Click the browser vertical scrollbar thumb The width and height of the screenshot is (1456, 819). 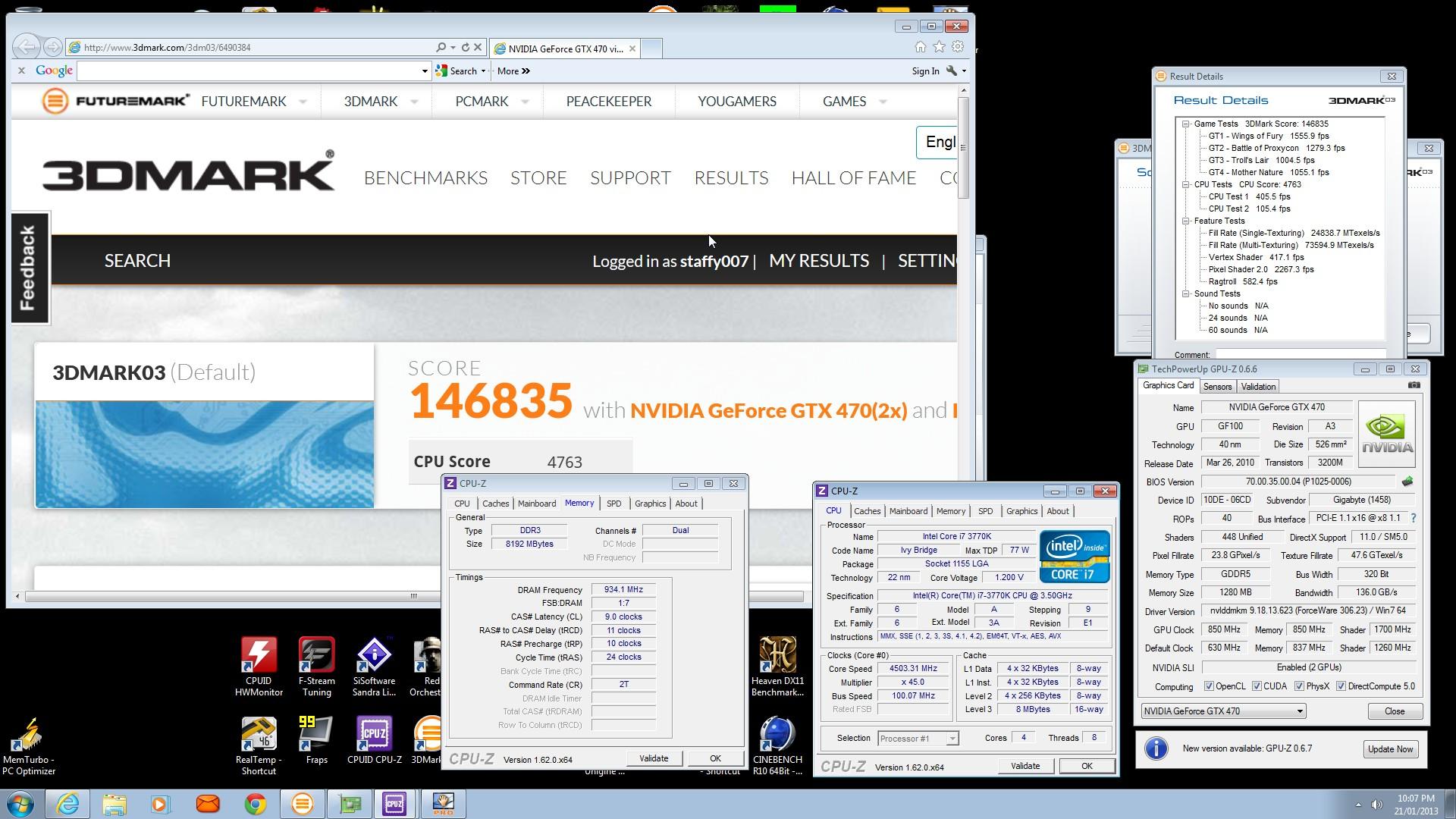point(963,148)
